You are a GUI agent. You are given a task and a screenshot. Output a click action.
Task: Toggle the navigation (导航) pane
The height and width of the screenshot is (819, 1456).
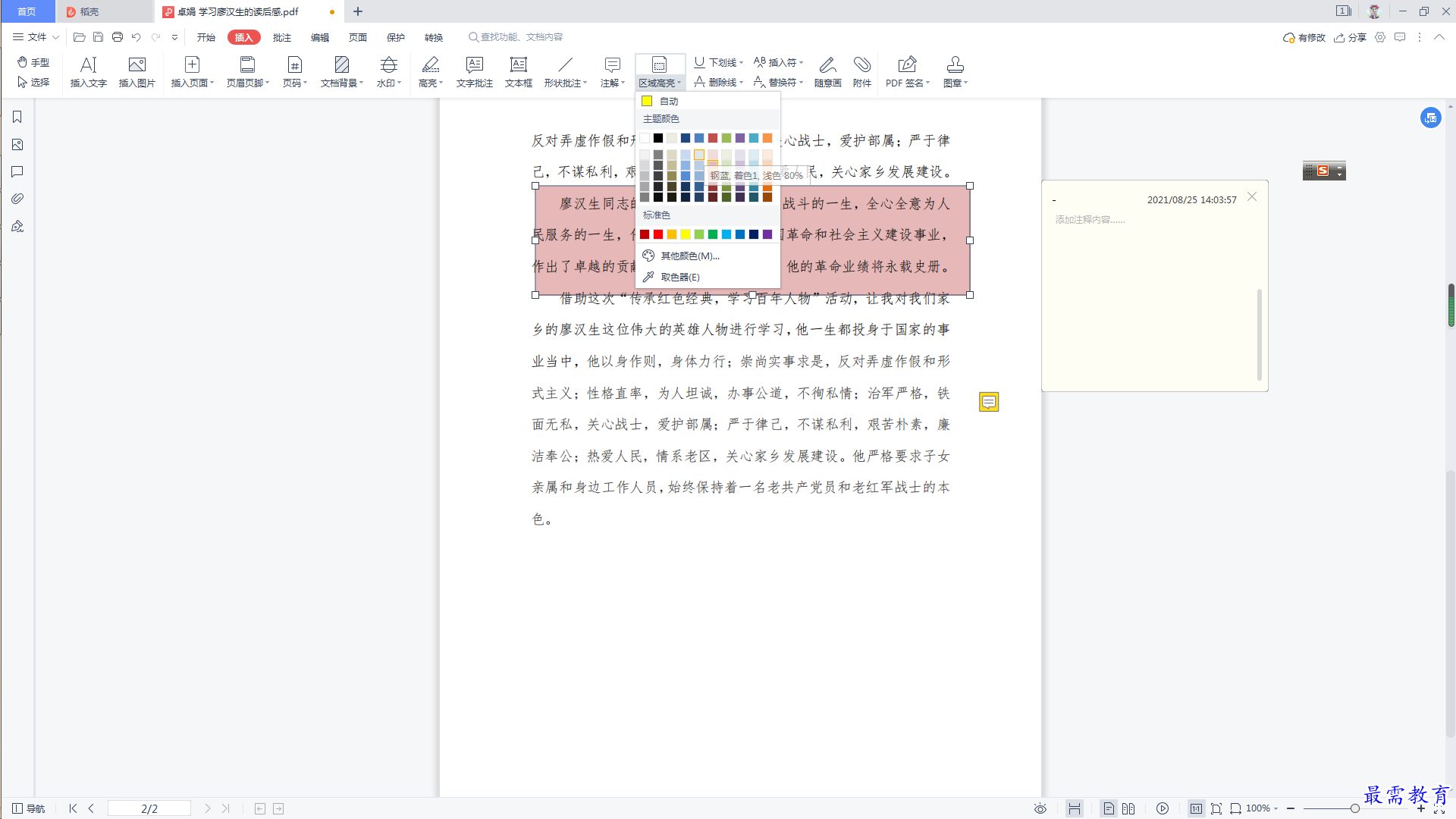click(x=29, y=808)
